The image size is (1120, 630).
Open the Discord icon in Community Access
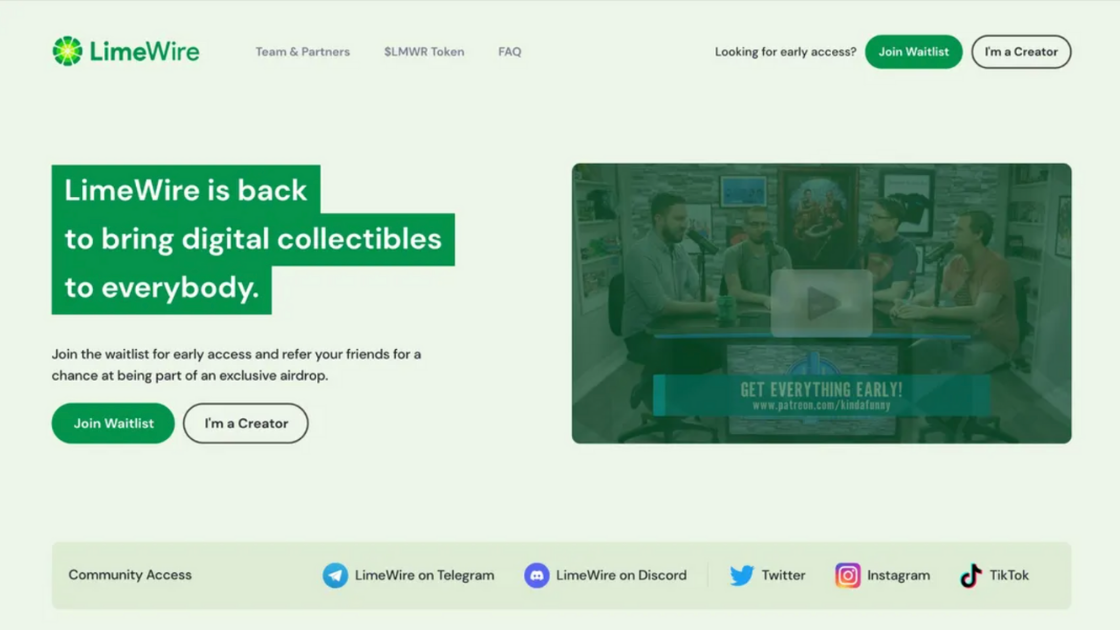(x=536, y=575)
